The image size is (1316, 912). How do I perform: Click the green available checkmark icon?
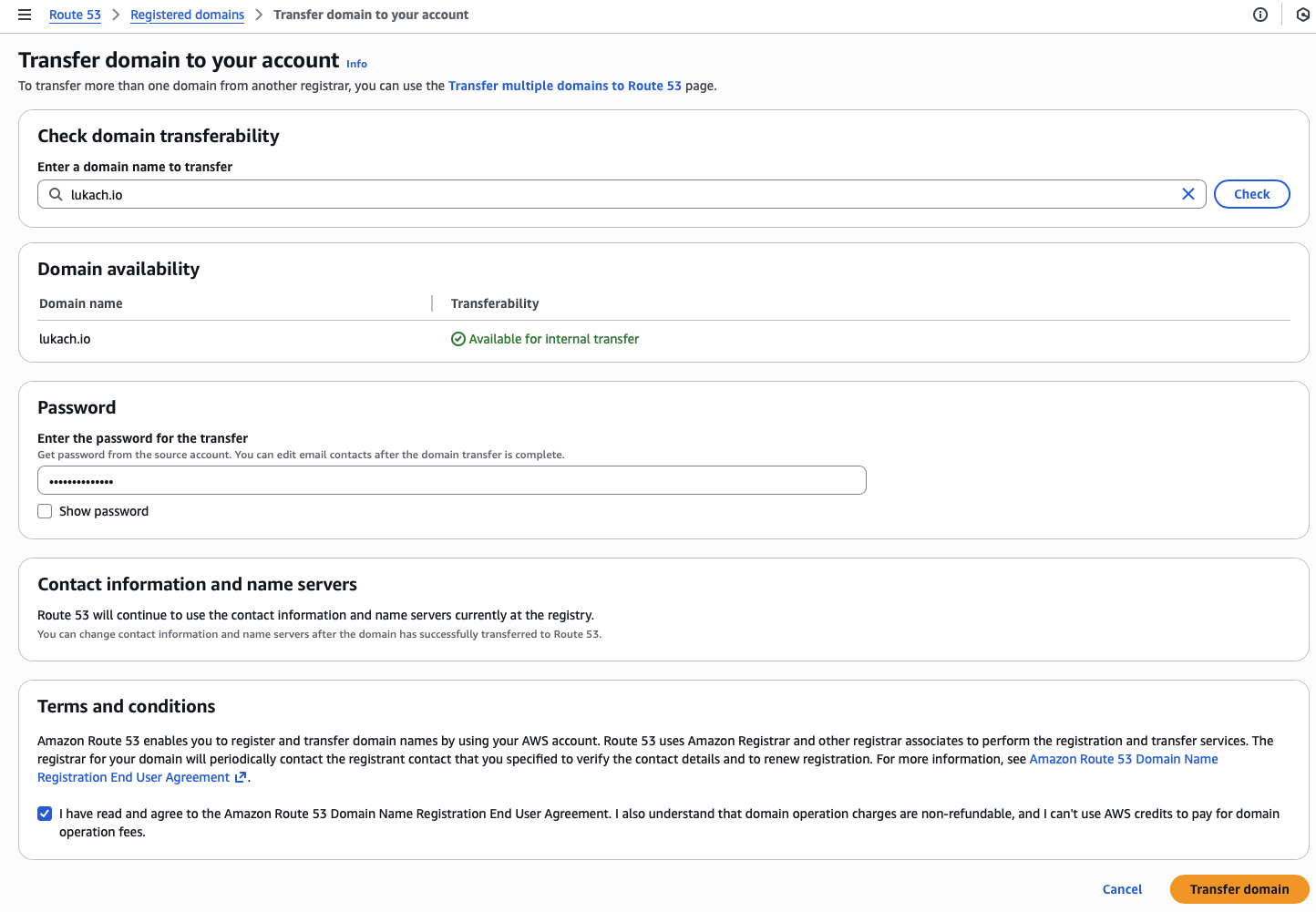[458, 339]
